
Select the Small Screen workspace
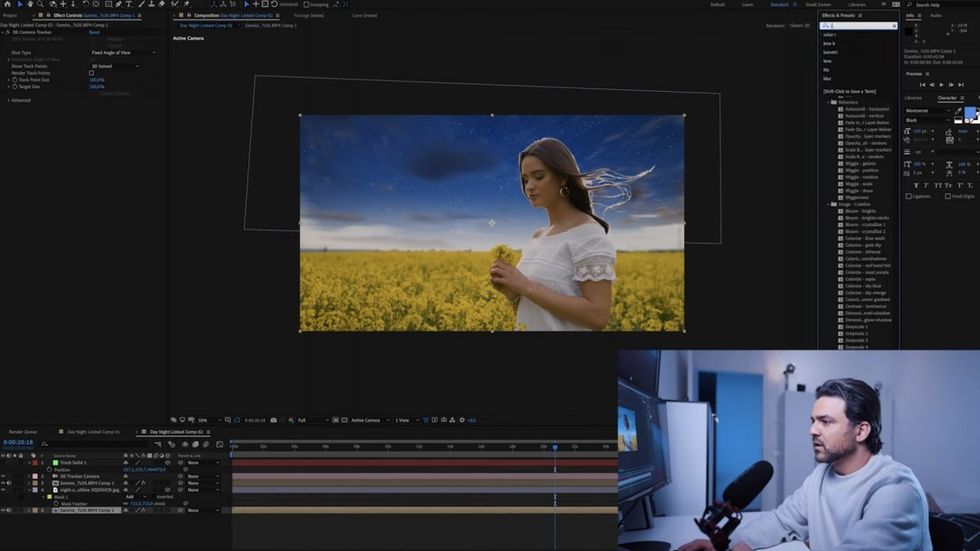point(818,4)
